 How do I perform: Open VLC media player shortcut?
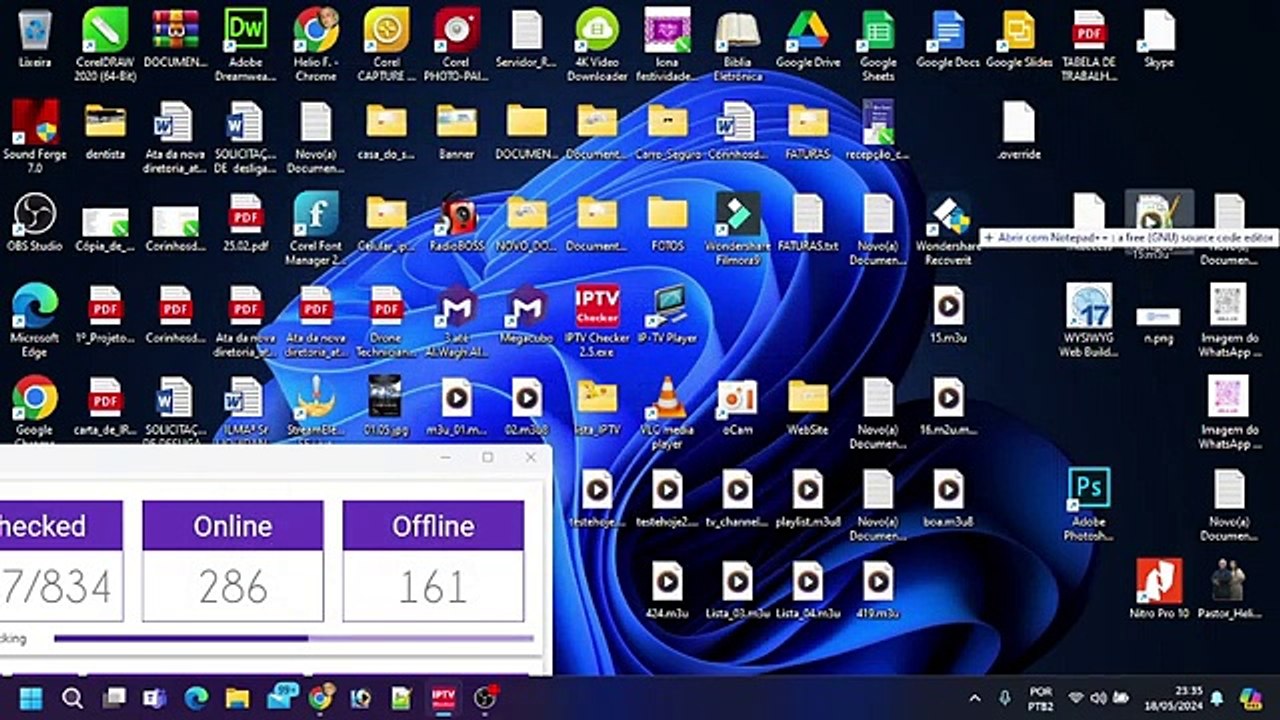[x=667, y=412]
